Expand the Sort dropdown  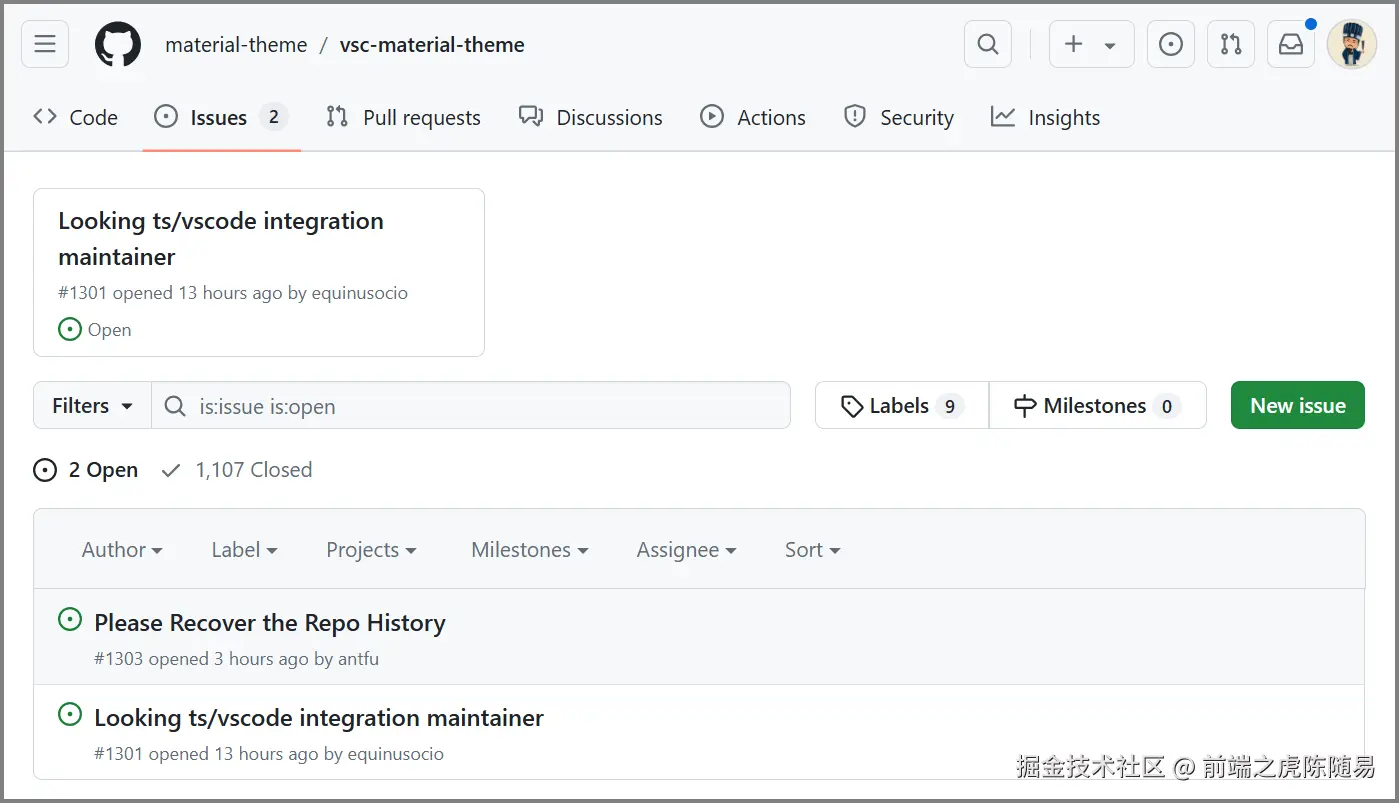click(x=812, y=550)
